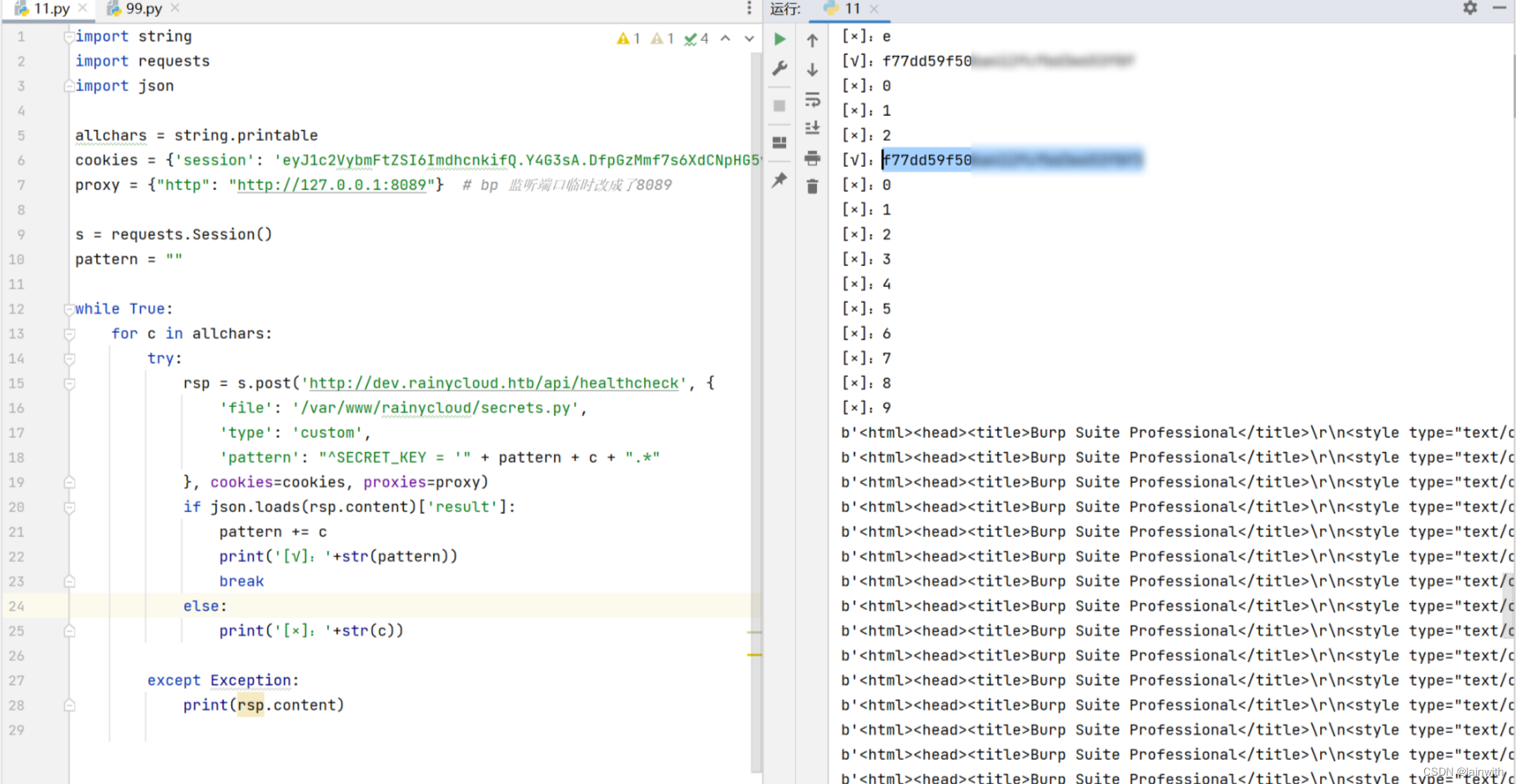This screenshot has width=1516, height=784.
Task: Click the '[×]: e' console line
Action: point(865,37)
